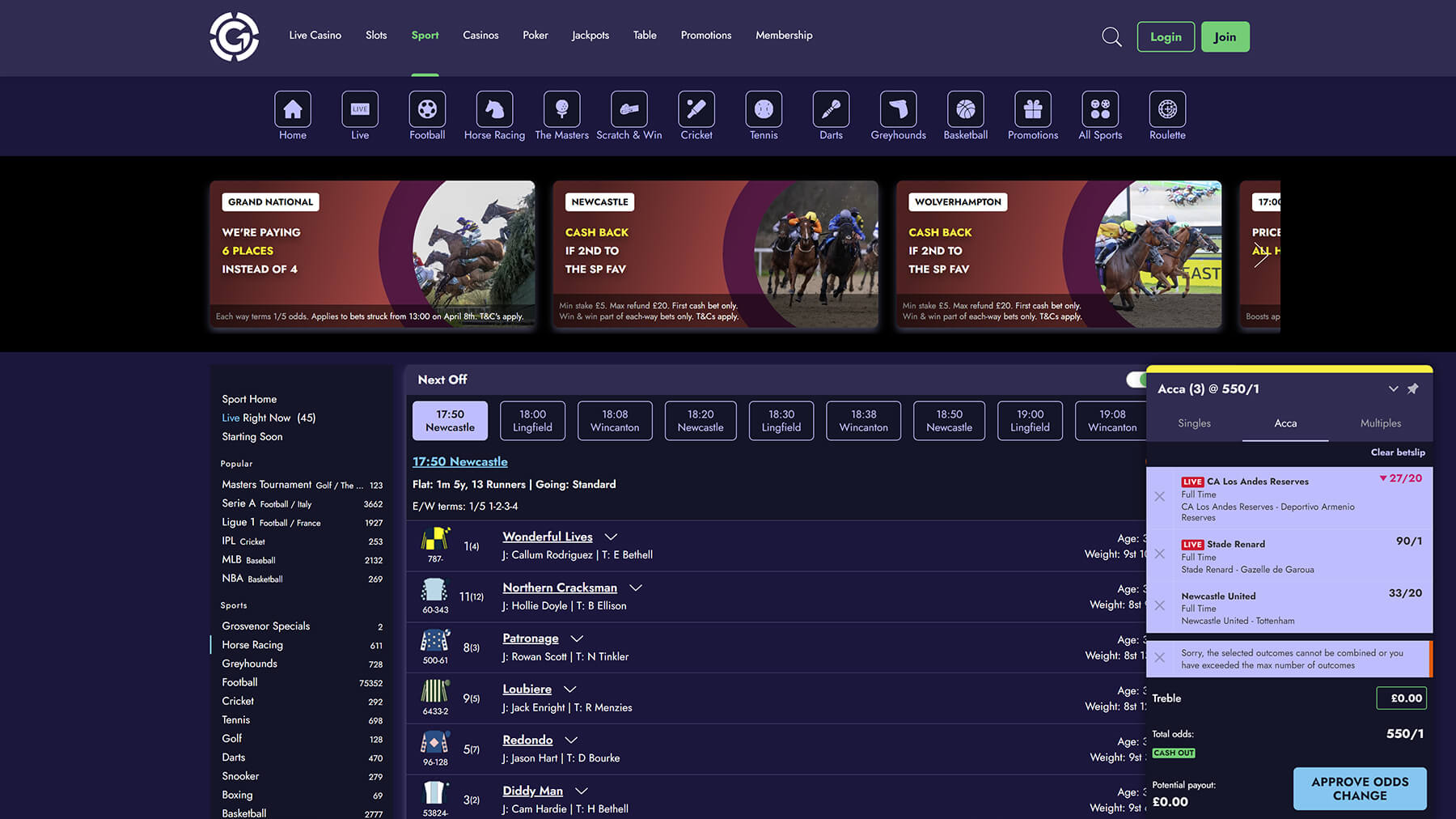The width and height of the screenshot is (1456, 819).
Task: Click Clear betslip link
Action: [x=1398, y=452]
